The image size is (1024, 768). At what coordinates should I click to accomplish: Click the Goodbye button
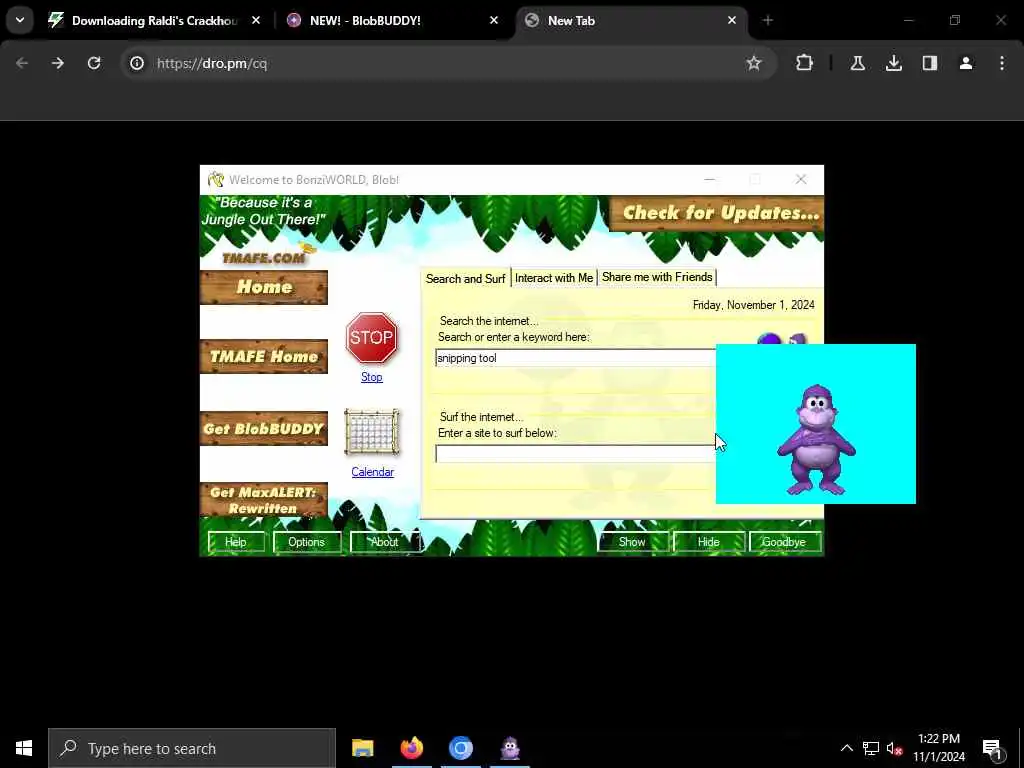784,542
